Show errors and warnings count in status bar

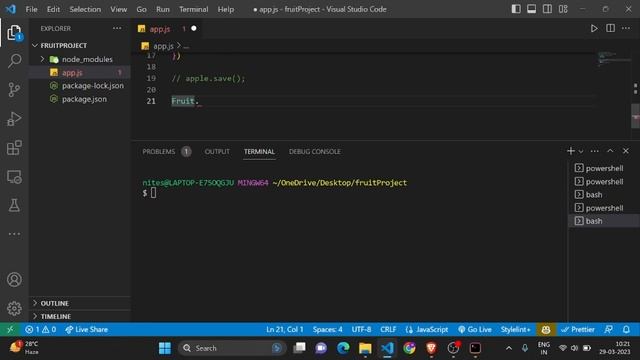(40, 329)
